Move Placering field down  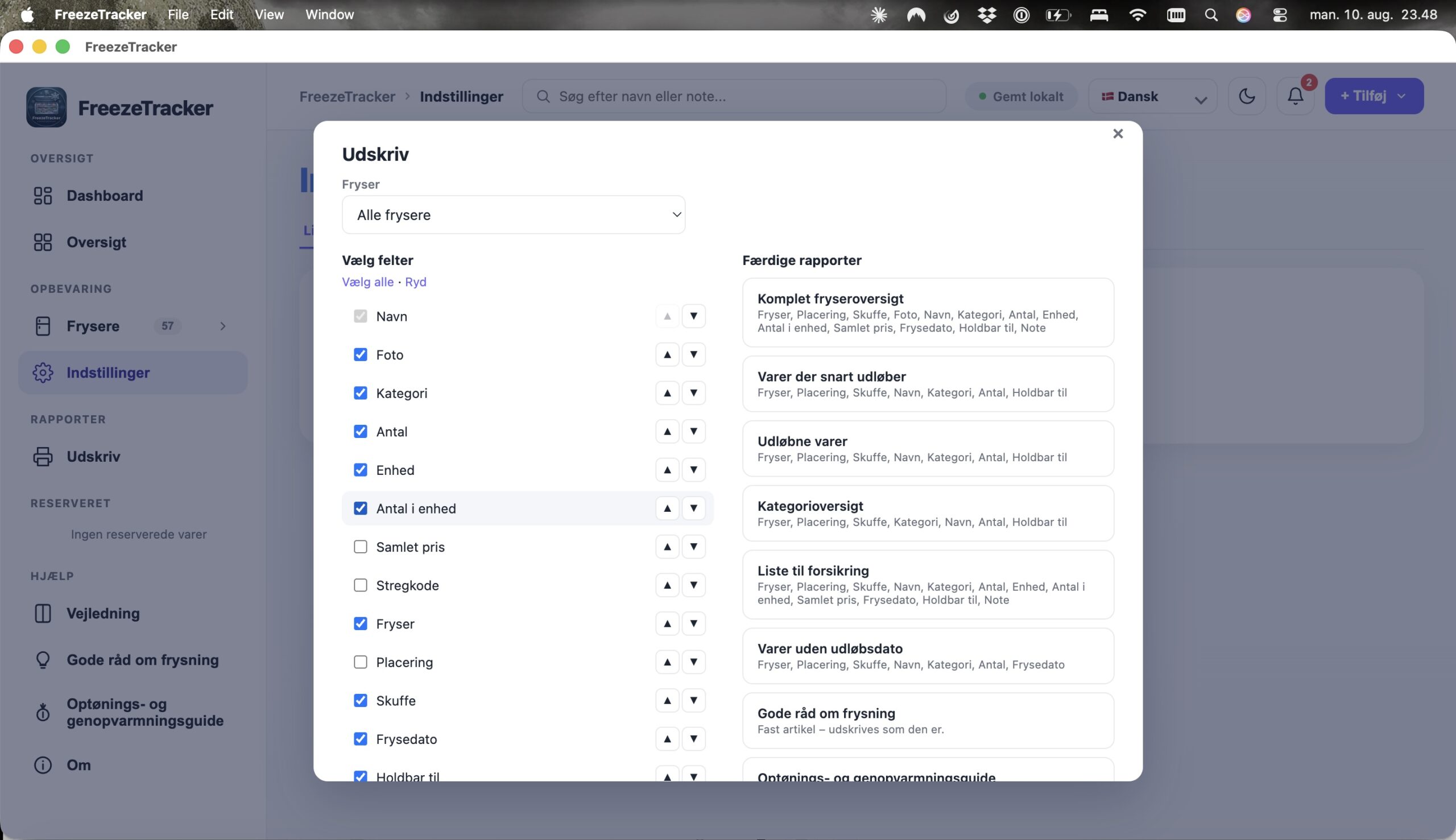[693, 663]
